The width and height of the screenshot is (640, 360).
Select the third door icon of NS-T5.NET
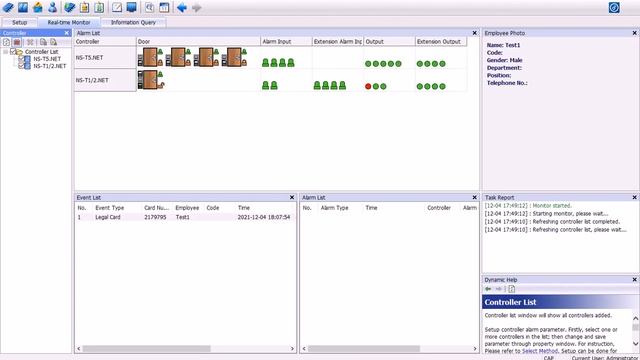206,57
